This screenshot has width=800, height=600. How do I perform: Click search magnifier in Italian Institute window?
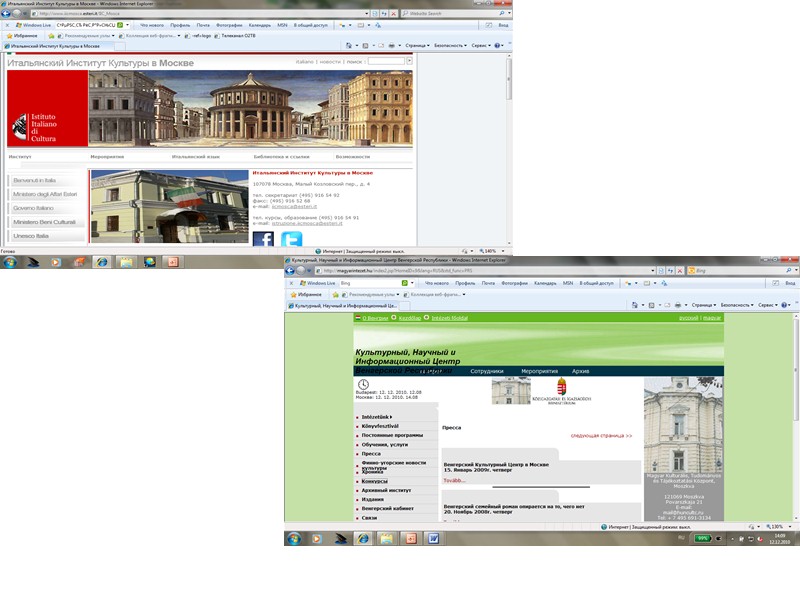(x=502, y=14)
